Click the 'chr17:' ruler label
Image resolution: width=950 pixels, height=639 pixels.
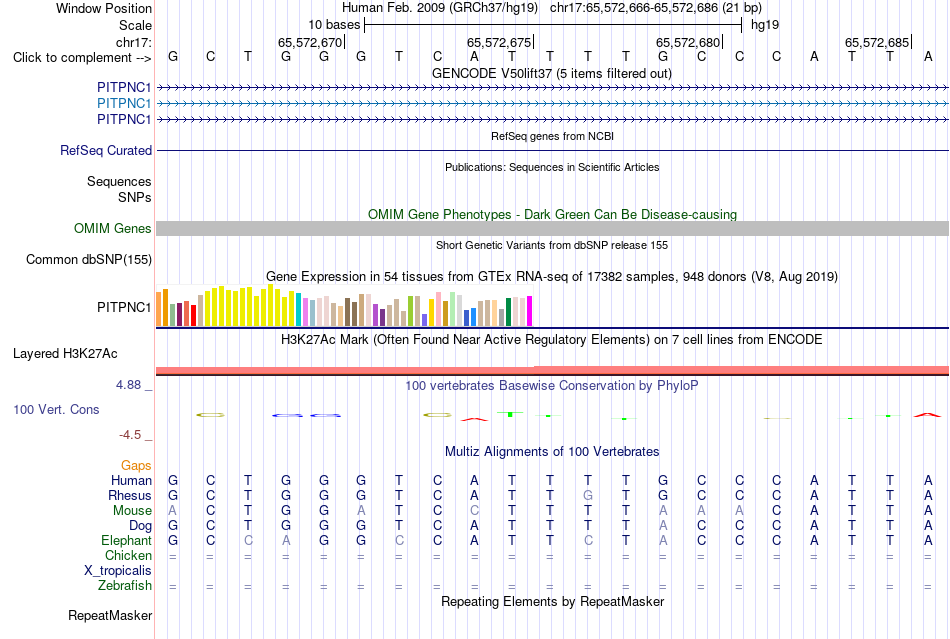[x=134, y=42]
